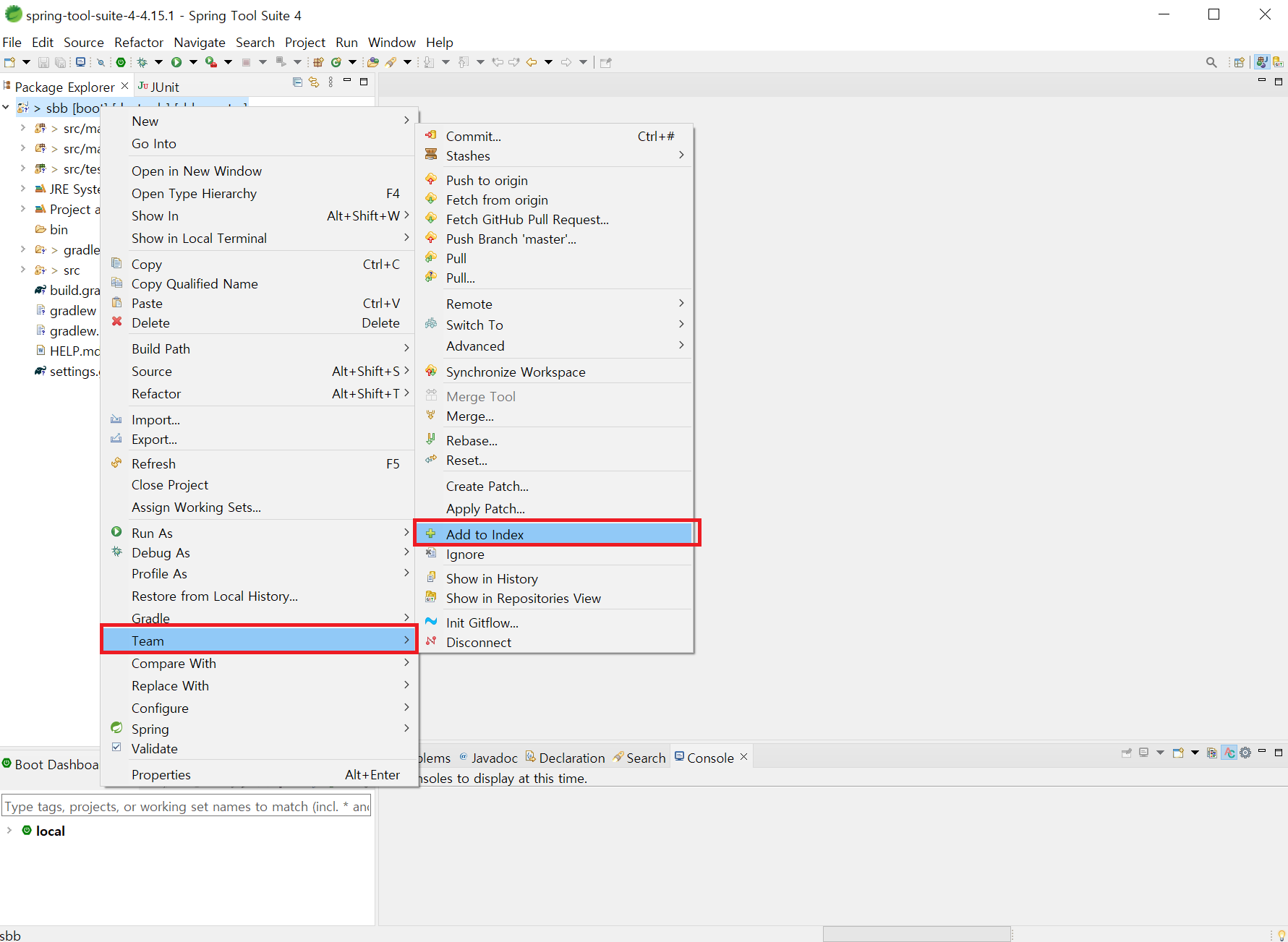Click the tip-of-the-day lightbulb status icon

(1281, 935)
